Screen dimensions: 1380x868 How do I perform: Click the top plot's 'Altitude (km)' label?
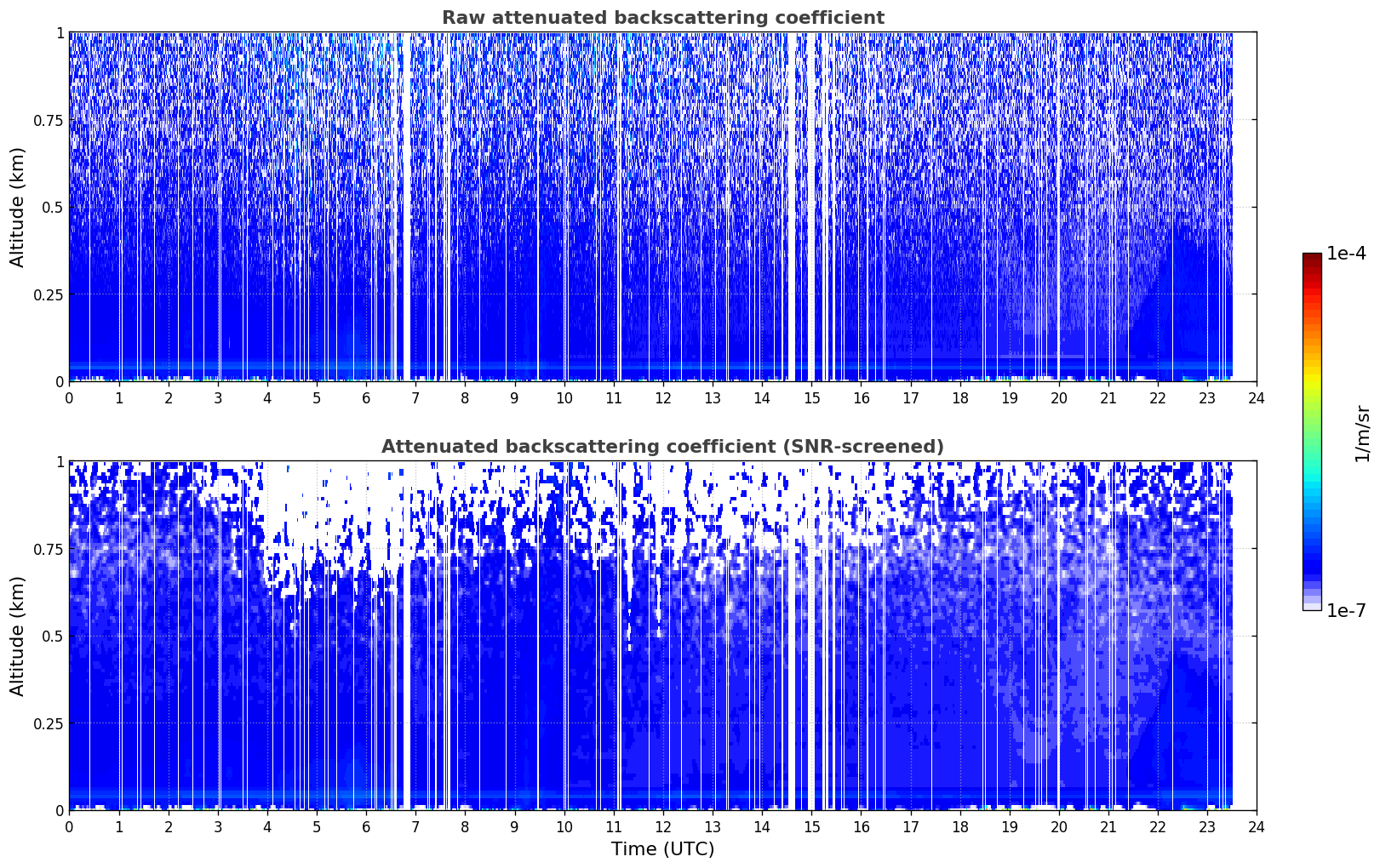tap(18, 207)
